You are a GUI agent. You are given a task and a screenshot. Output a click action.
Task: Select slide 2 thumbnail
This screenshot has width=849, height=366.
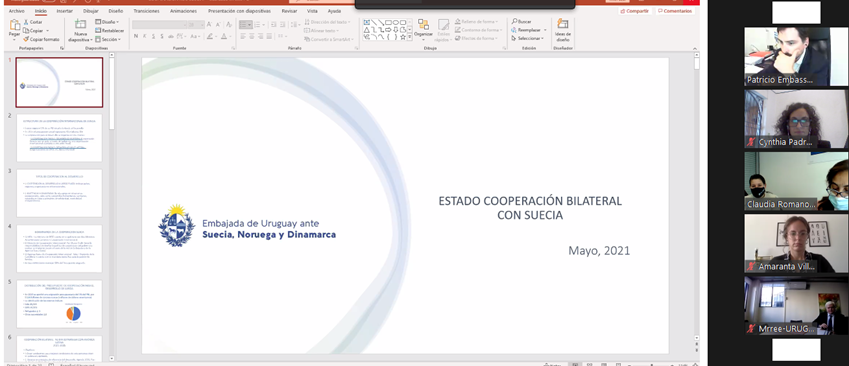(59, 138)
